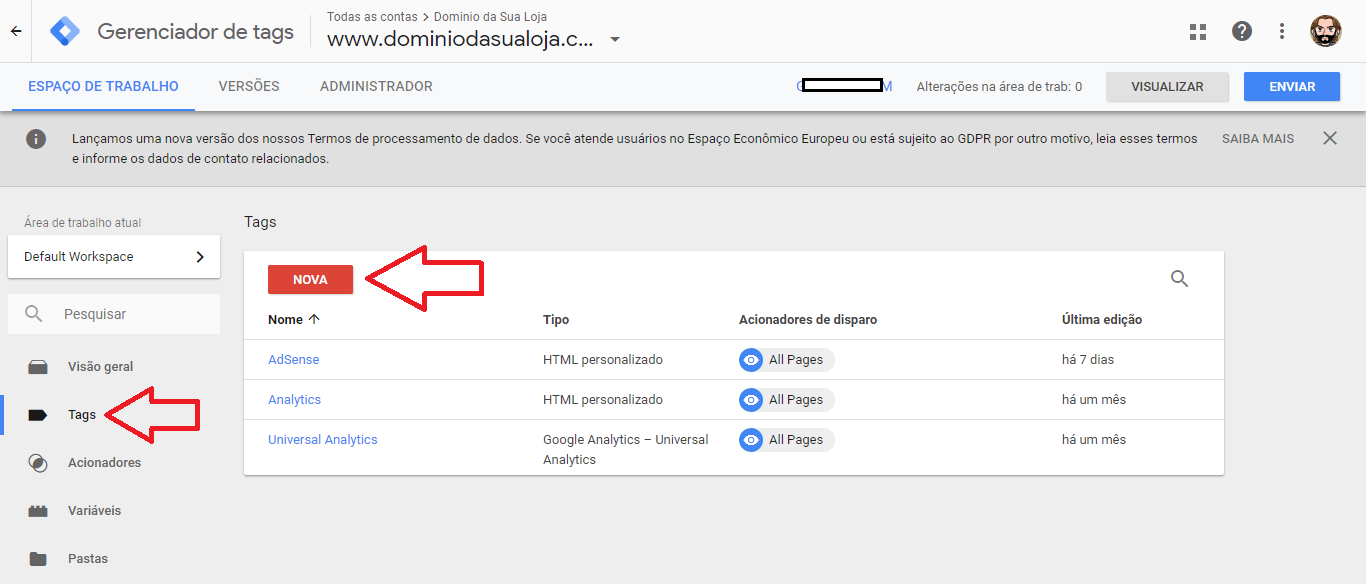The image size is (1366, 584).
Task: Open the three-dot more options menu
Action: (x=1282, y=31)
